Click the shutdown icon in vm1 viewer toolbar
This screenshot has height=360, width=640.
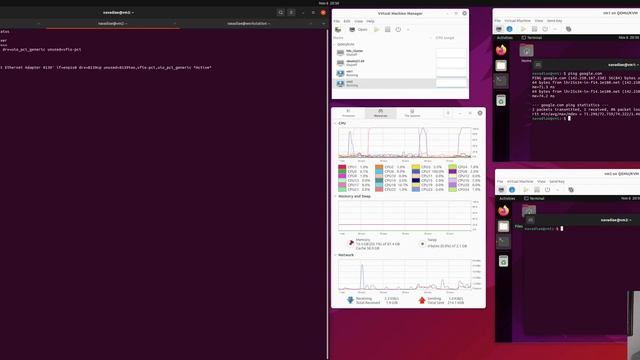[545, 29]
